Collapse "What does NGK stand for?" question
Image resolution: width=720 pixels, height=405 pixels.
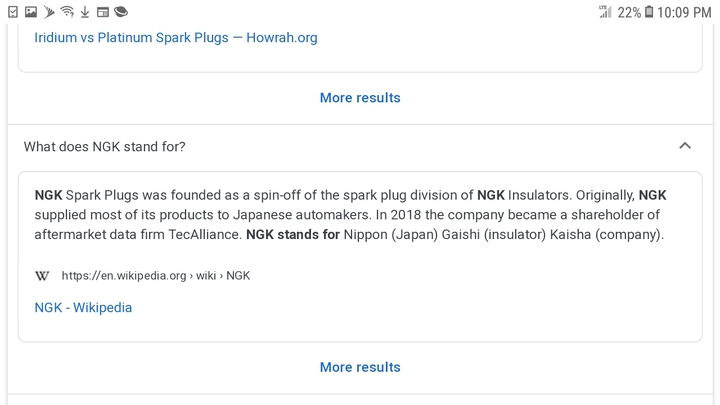click(360, 146)
